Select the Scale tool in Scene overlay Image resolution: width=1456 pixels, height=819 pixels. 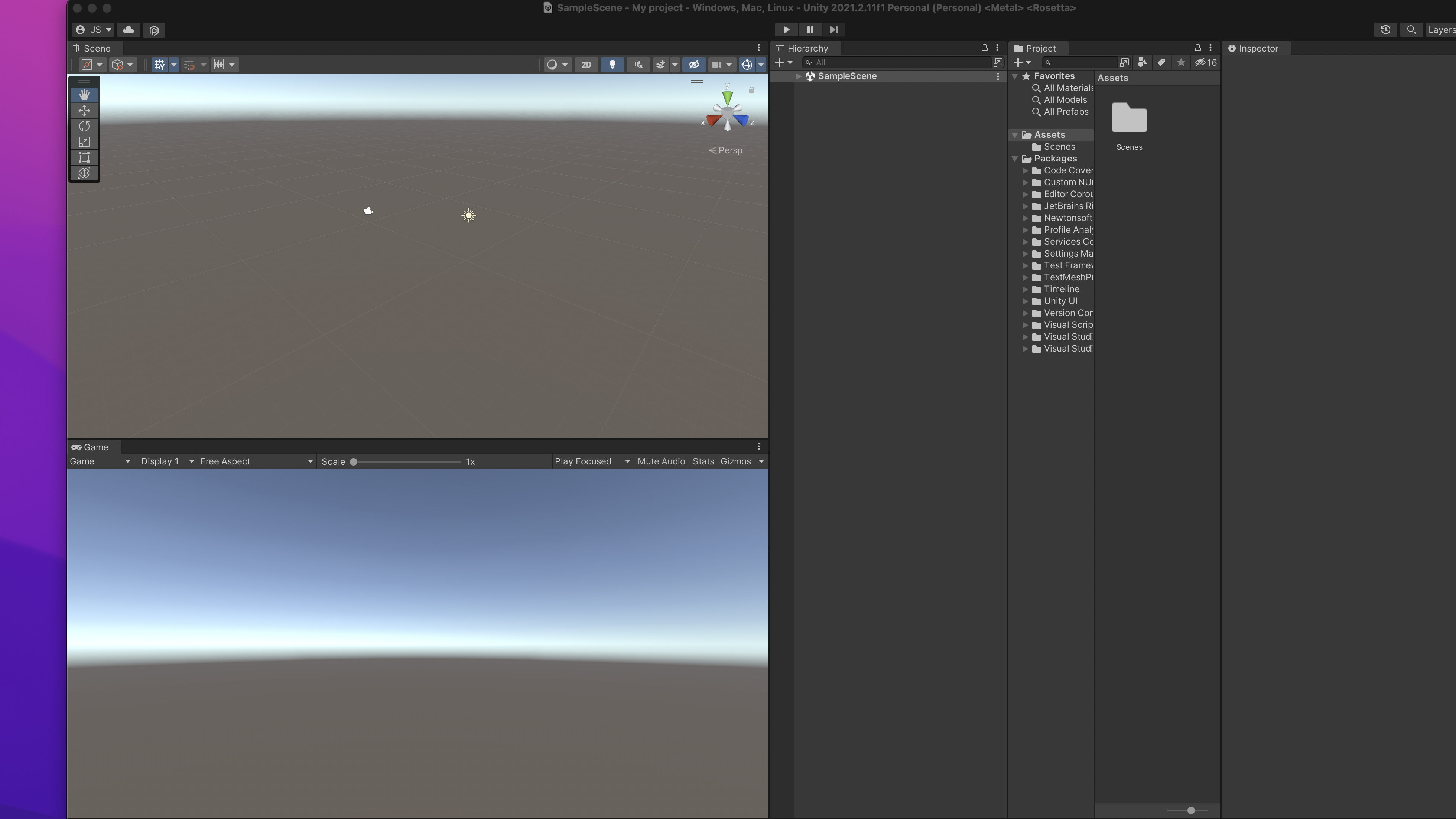pos(84,142)
